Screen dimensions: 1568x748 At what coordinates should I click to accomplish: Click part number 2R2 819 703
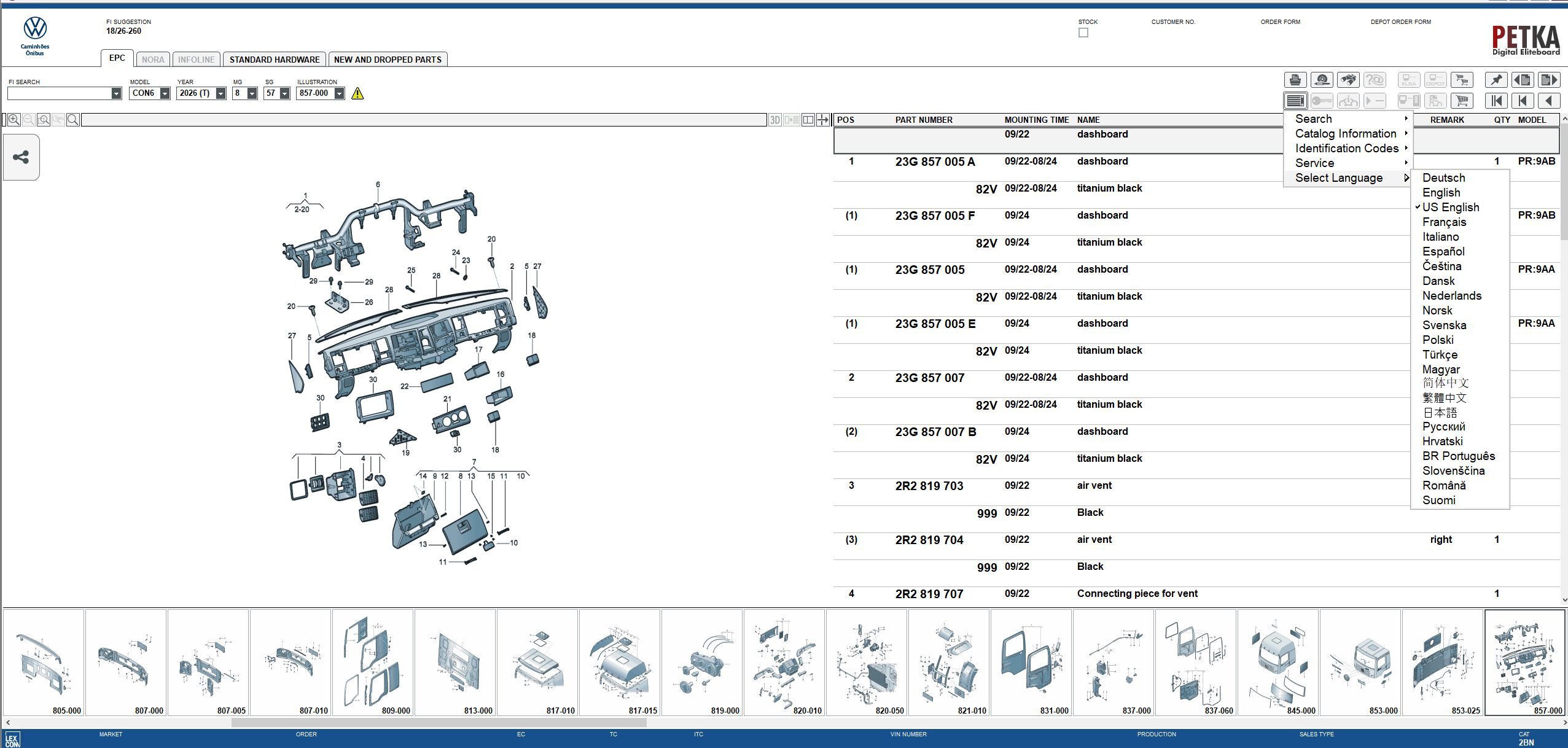(929, 486)
